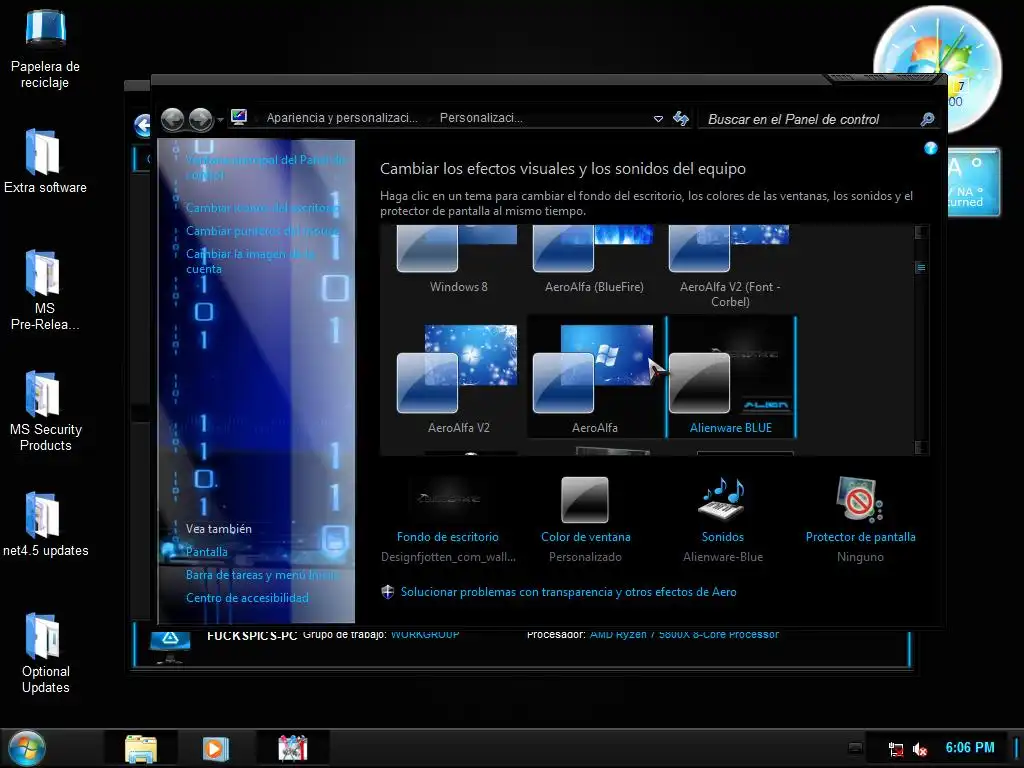The width and height of the screenshot is (1024, 768).
Task: Click the back arrow of the background window
Action: (142, 125)
